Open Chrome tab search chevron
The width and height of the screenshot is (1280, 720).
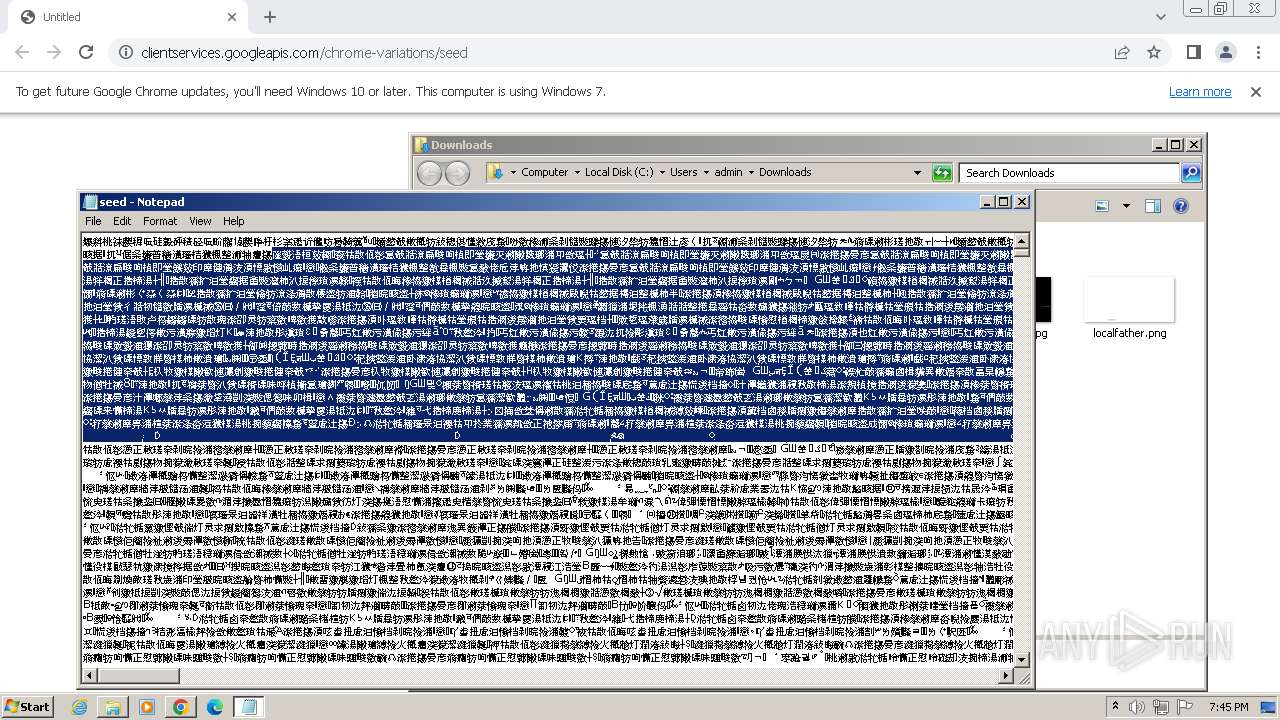point(1161,17)
